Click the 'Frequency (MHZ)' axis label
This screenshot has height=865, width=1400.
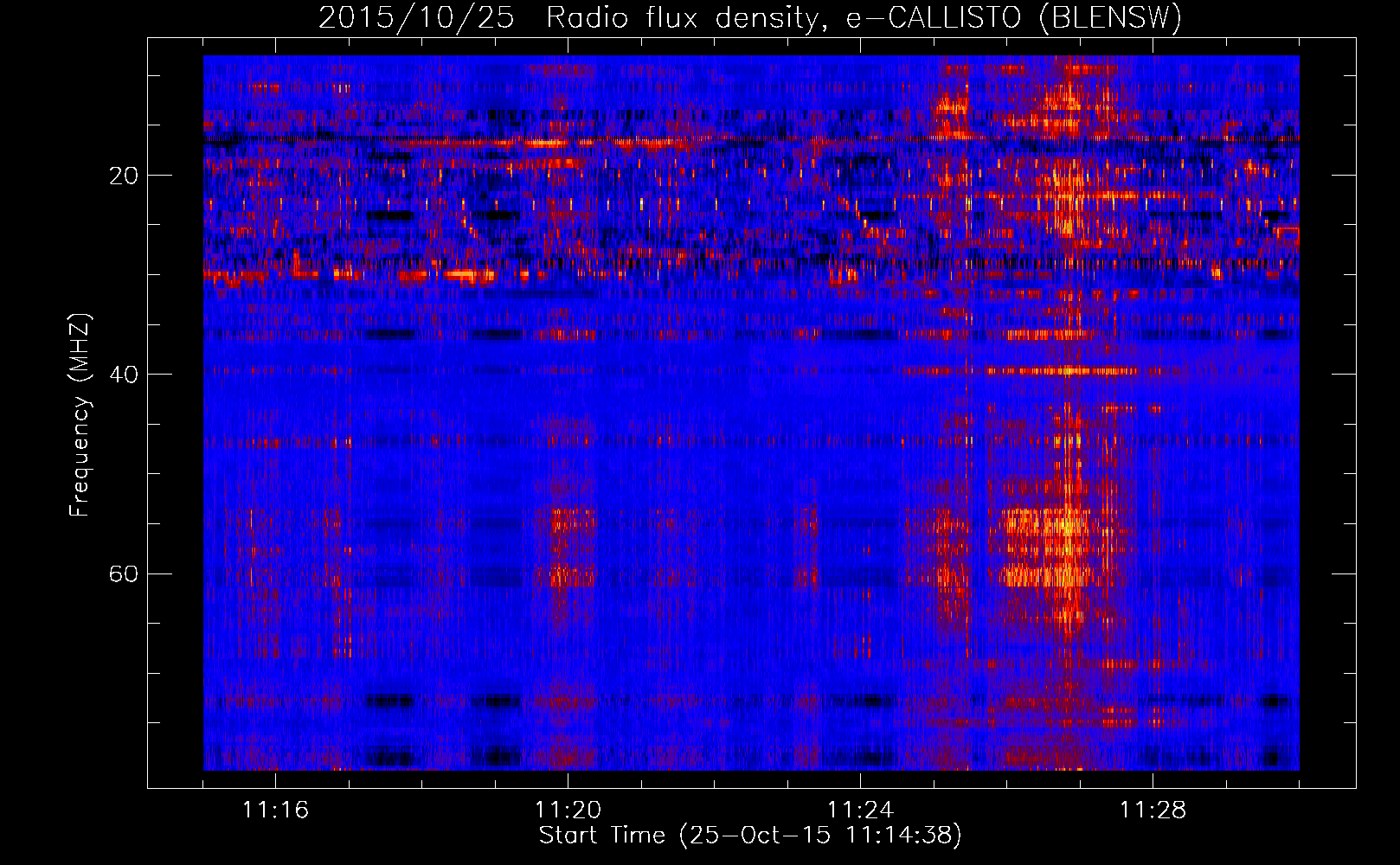[80, 415]
